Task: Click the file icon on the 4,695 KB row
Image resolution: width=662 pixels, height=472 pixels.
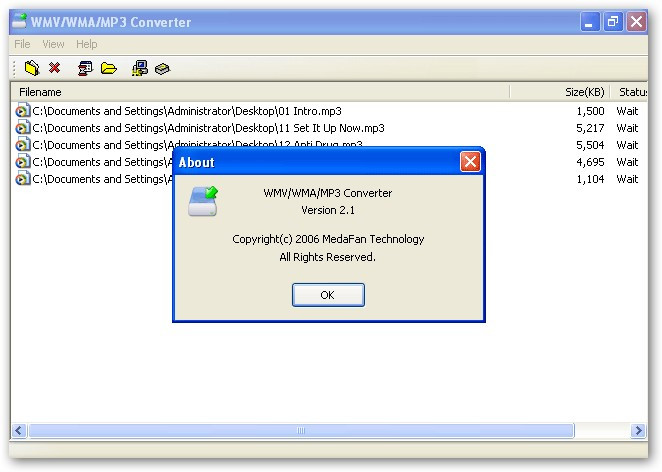Action: [23, 162]
